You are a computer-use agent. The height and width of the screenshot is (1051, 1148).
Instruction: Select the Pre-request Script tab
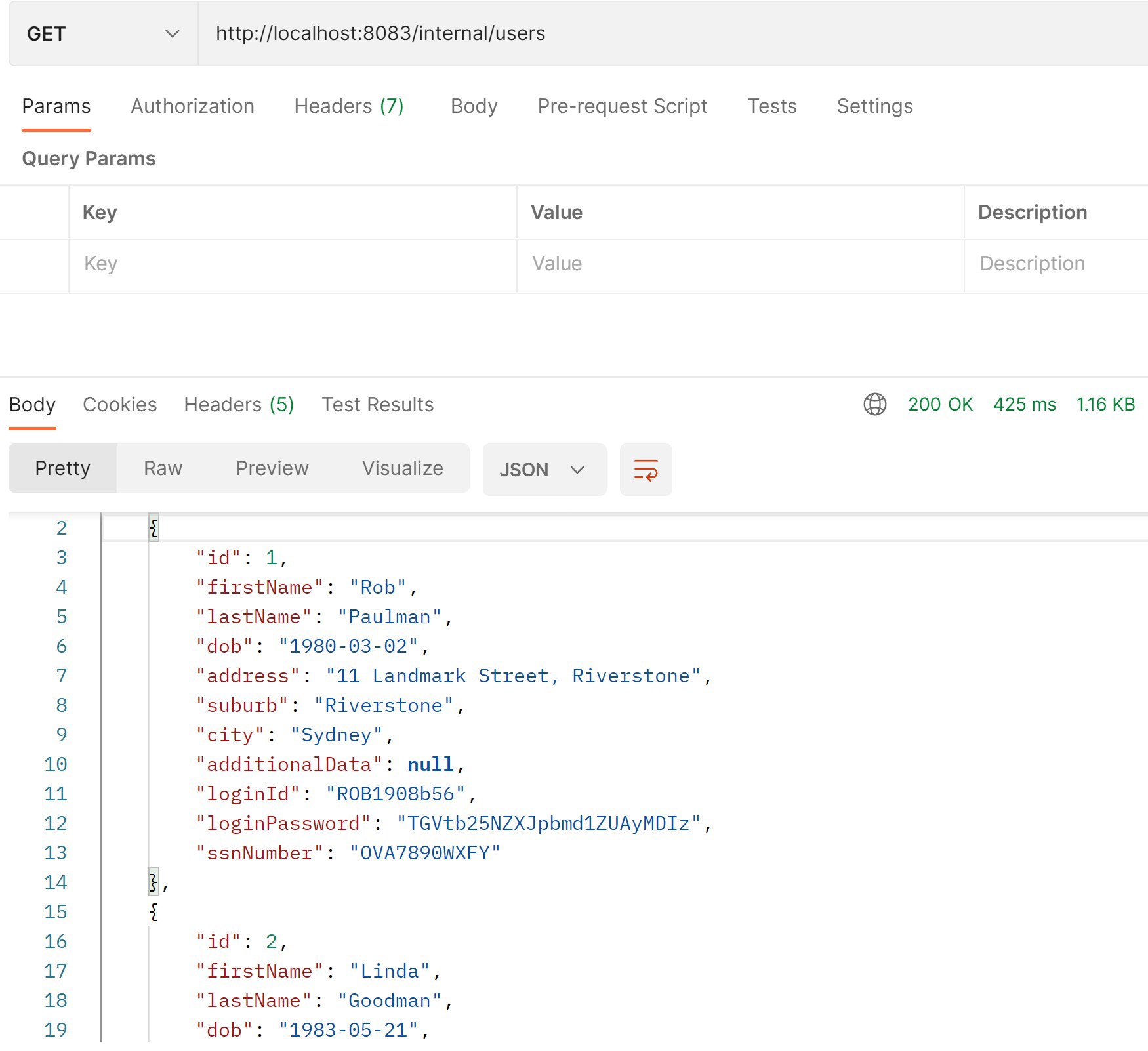click(x=623, y=106)
